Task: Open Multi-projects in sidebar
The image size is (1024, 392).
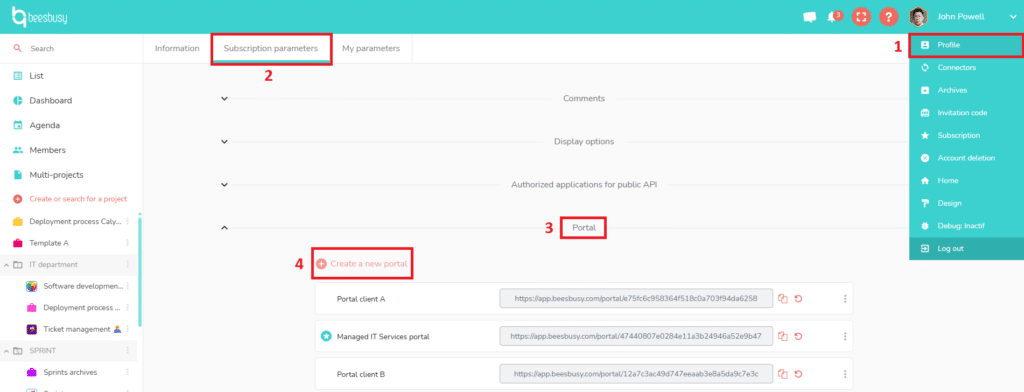Action: click(56, 175)
